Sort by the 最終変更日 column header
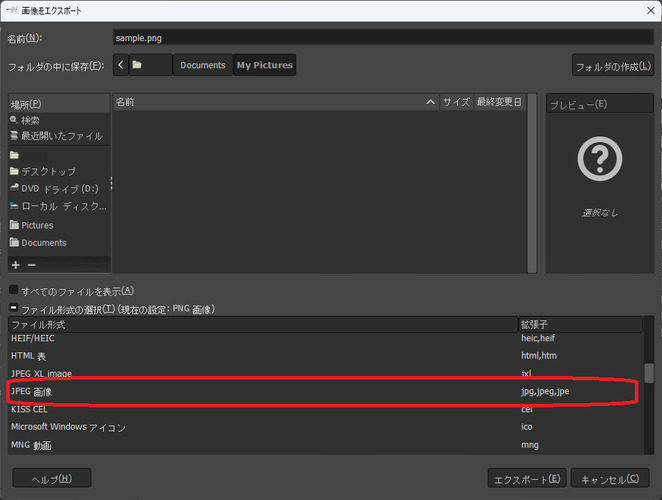Viewport: 662px width, 500px height. (499, 102)
